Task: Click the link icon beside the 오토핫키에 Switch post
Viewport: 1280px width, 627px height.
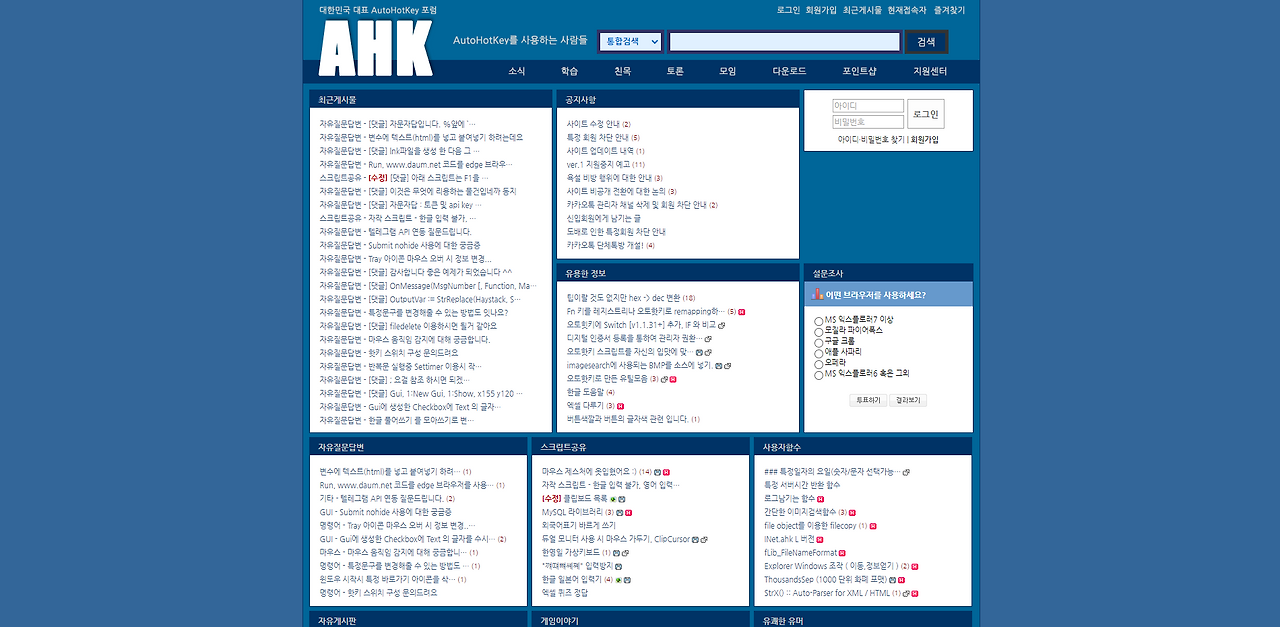Action: pos(722,325)
